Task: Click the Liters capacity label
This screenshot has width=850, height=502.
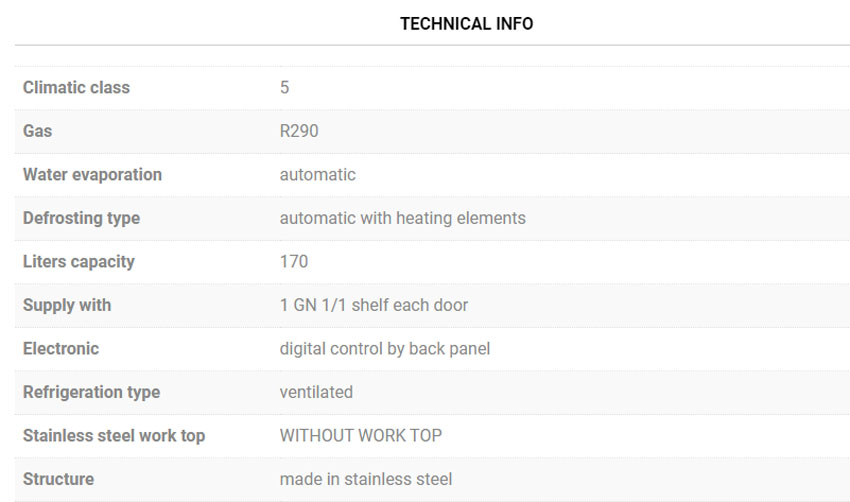Action: click(x=78, y=262)
